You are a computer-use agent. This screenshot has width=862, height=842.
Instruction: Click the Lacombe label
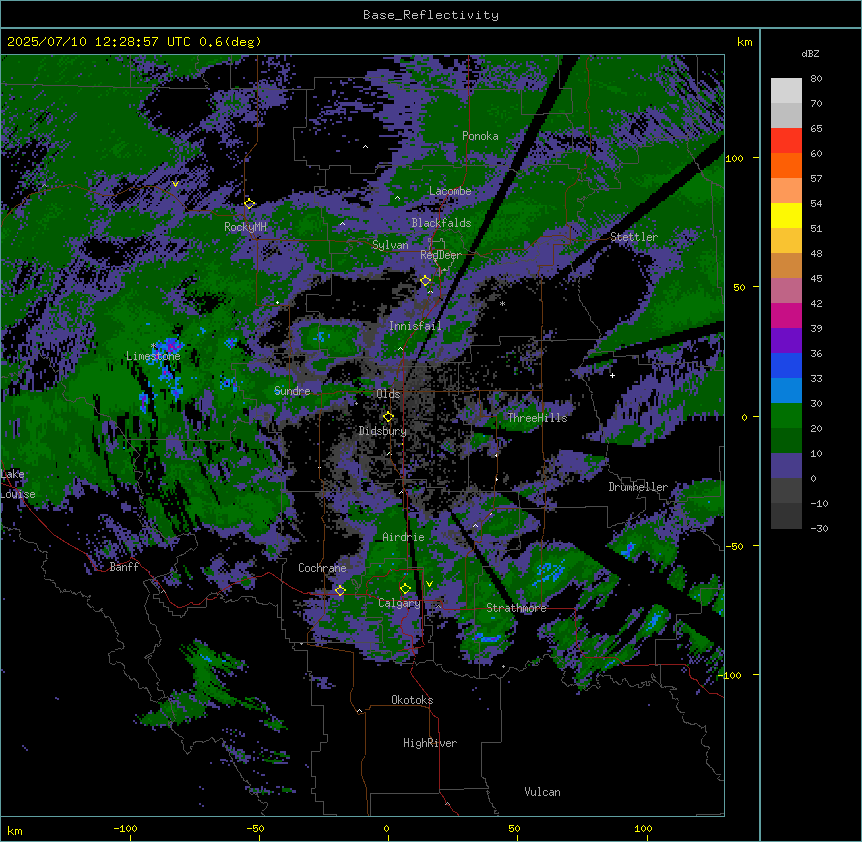coord(450,191)
